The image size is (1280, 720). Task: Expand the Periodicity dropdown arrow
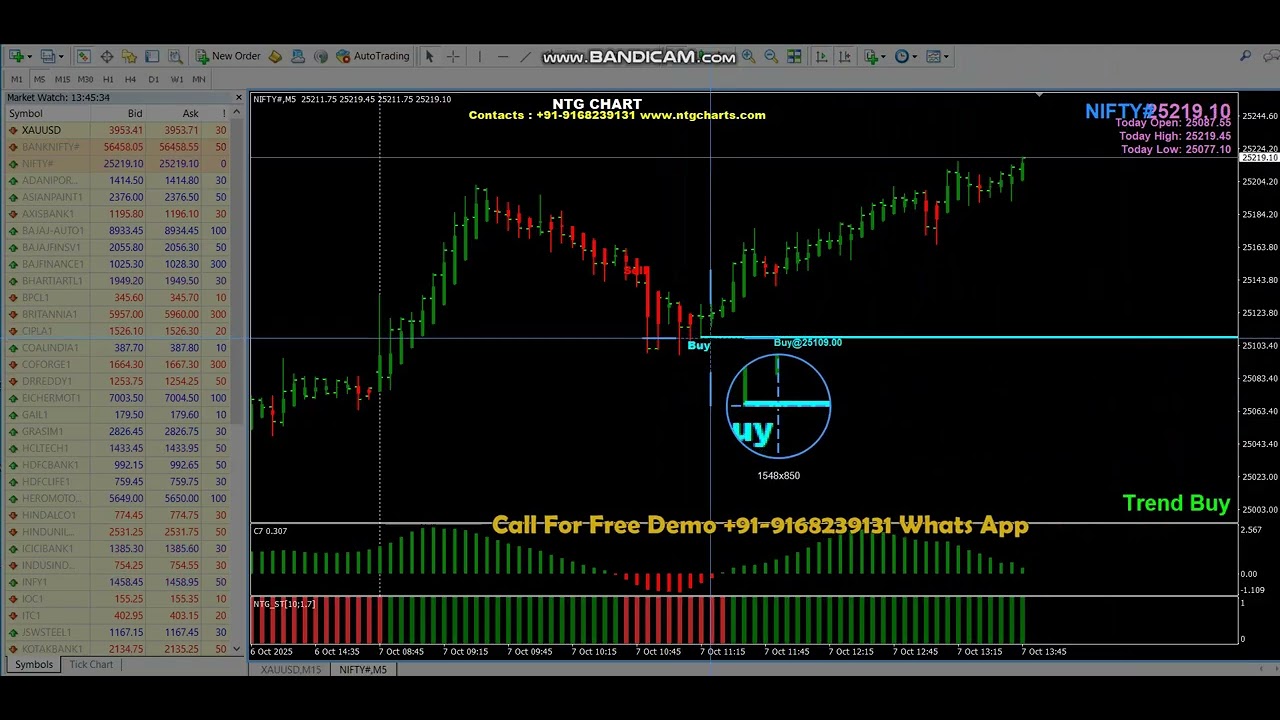(915, 57)
